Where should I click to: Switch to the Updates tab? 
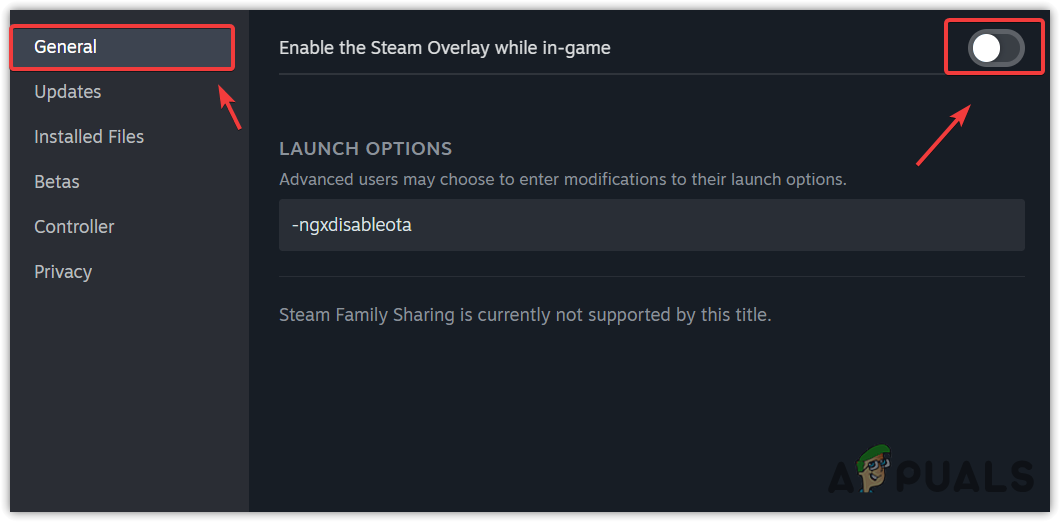[68, 92]
